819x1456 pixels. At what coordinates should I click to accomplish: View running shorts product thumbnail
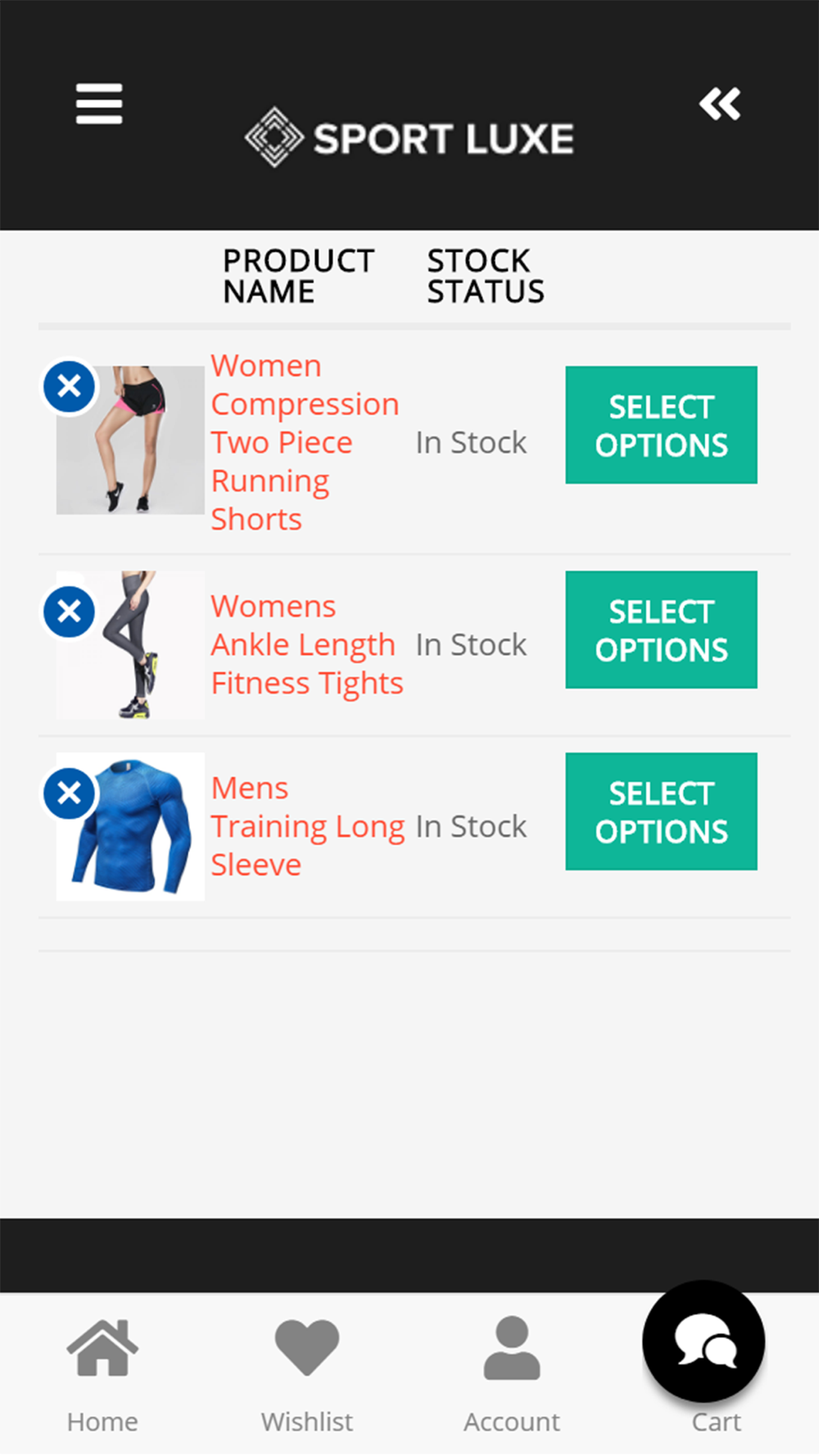[130, 440]
